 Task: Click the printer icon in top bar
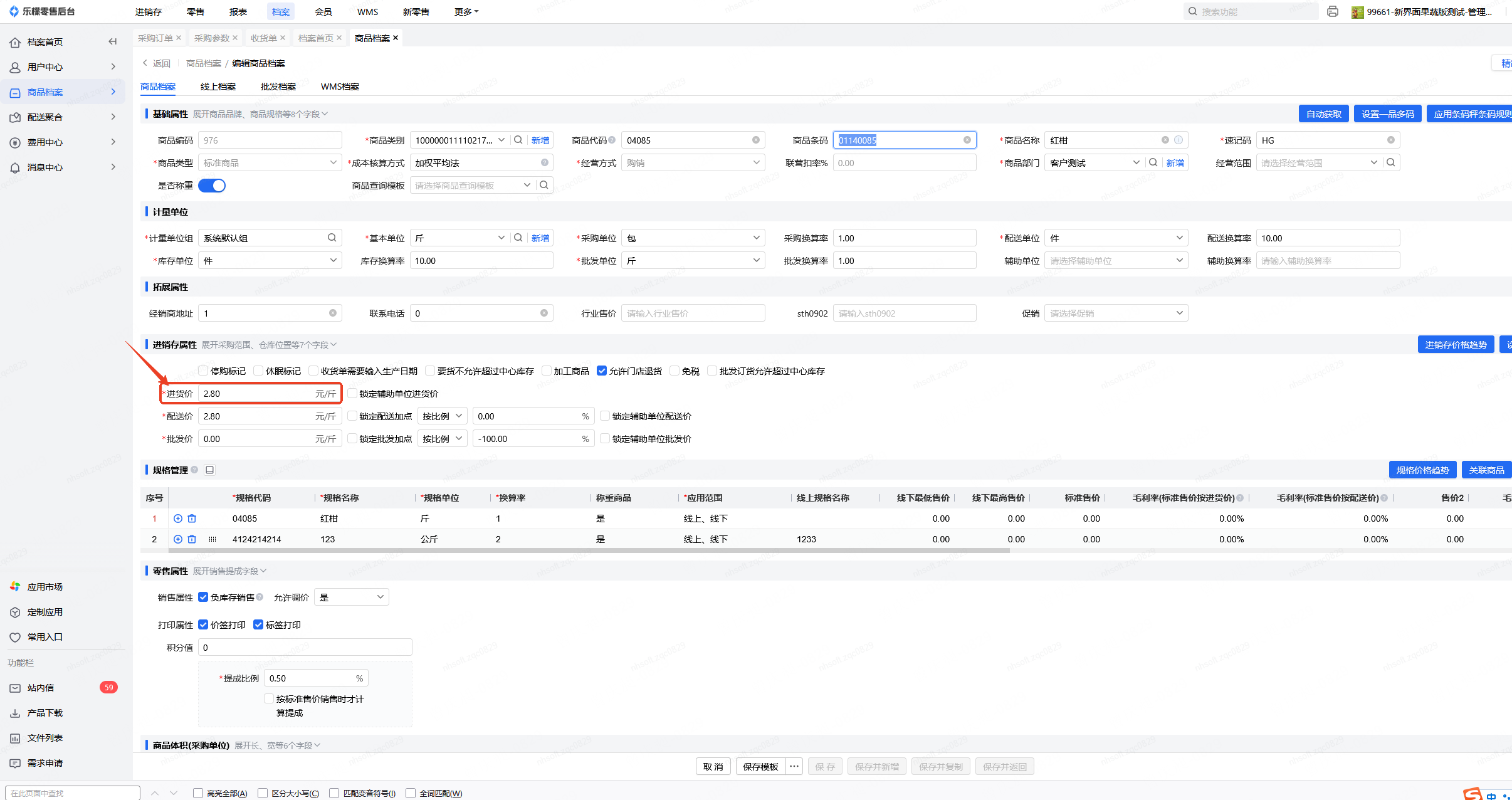(x=1332, y=12)
